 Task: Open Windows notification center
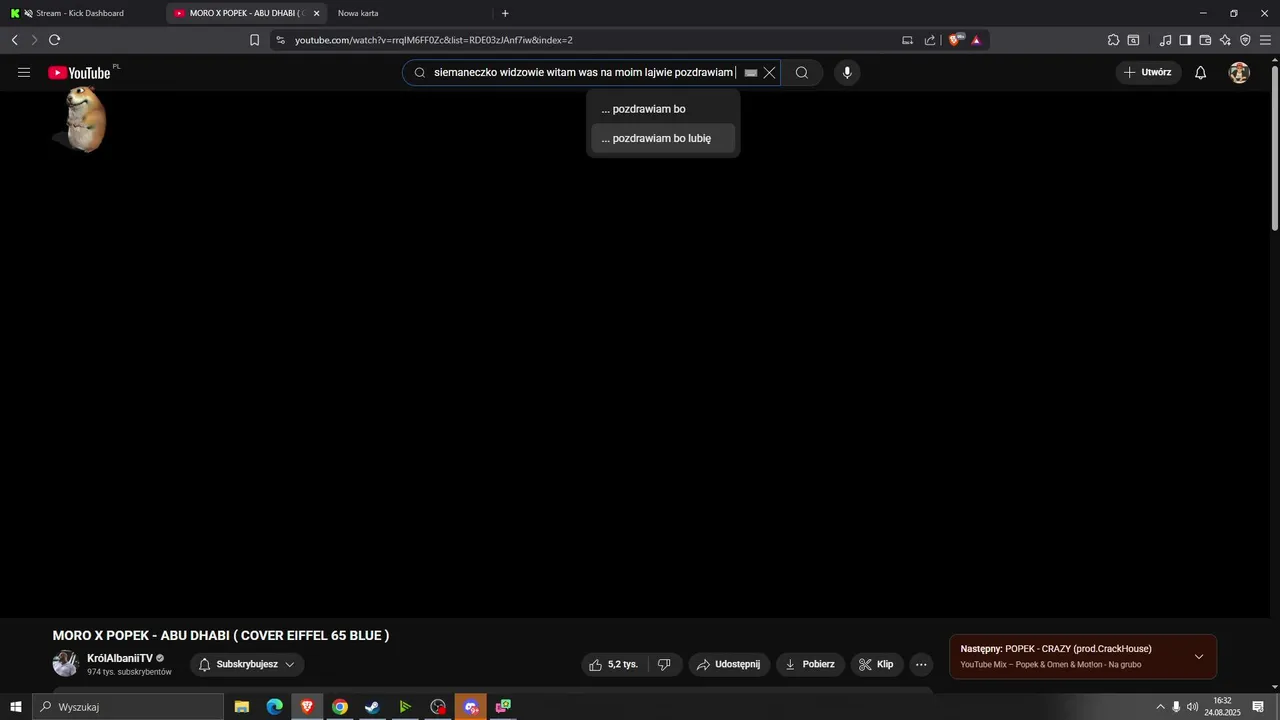pyautogui.click(x=1258, y=707)
